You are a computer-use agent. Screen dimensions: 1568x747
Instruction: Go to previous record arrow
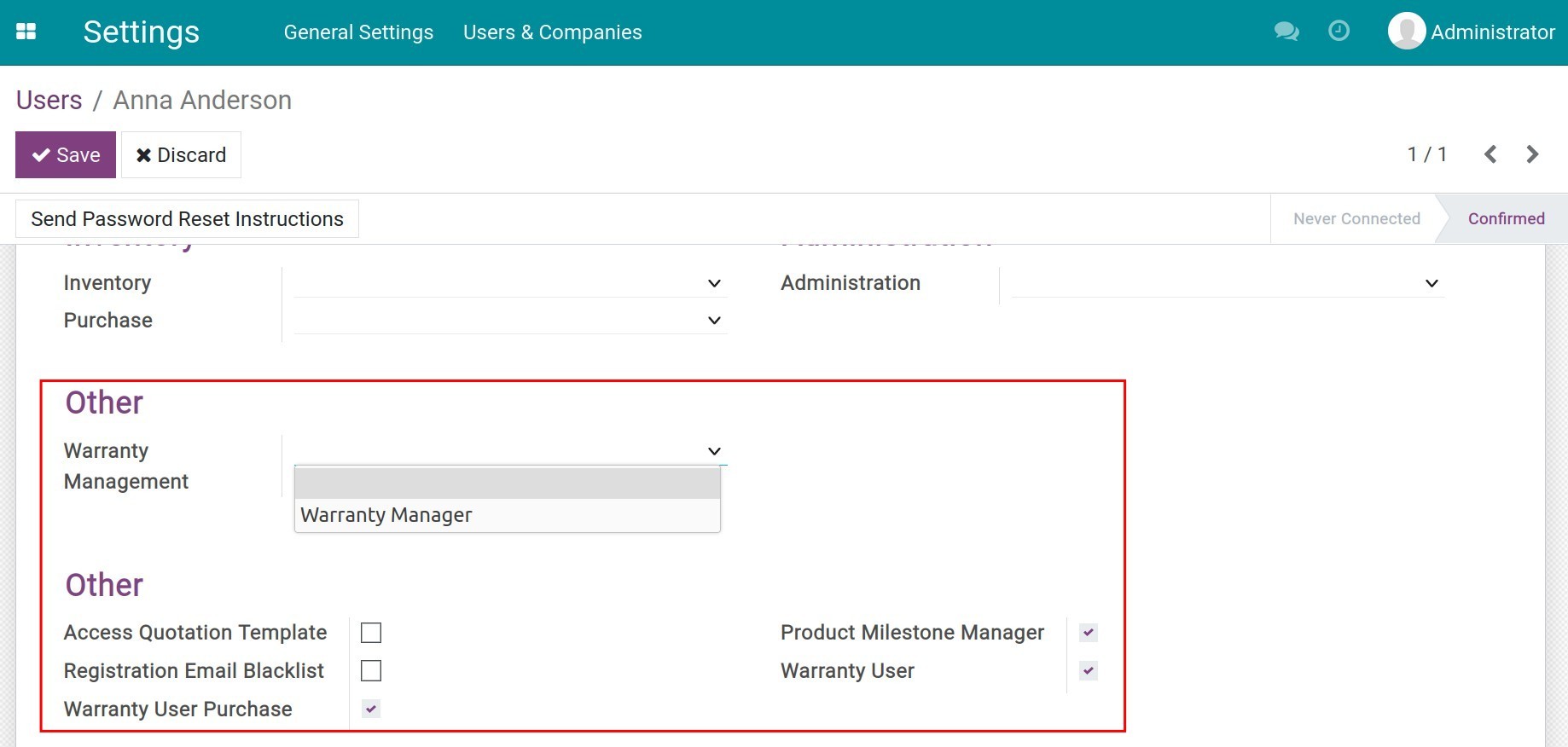(1490, 154)
